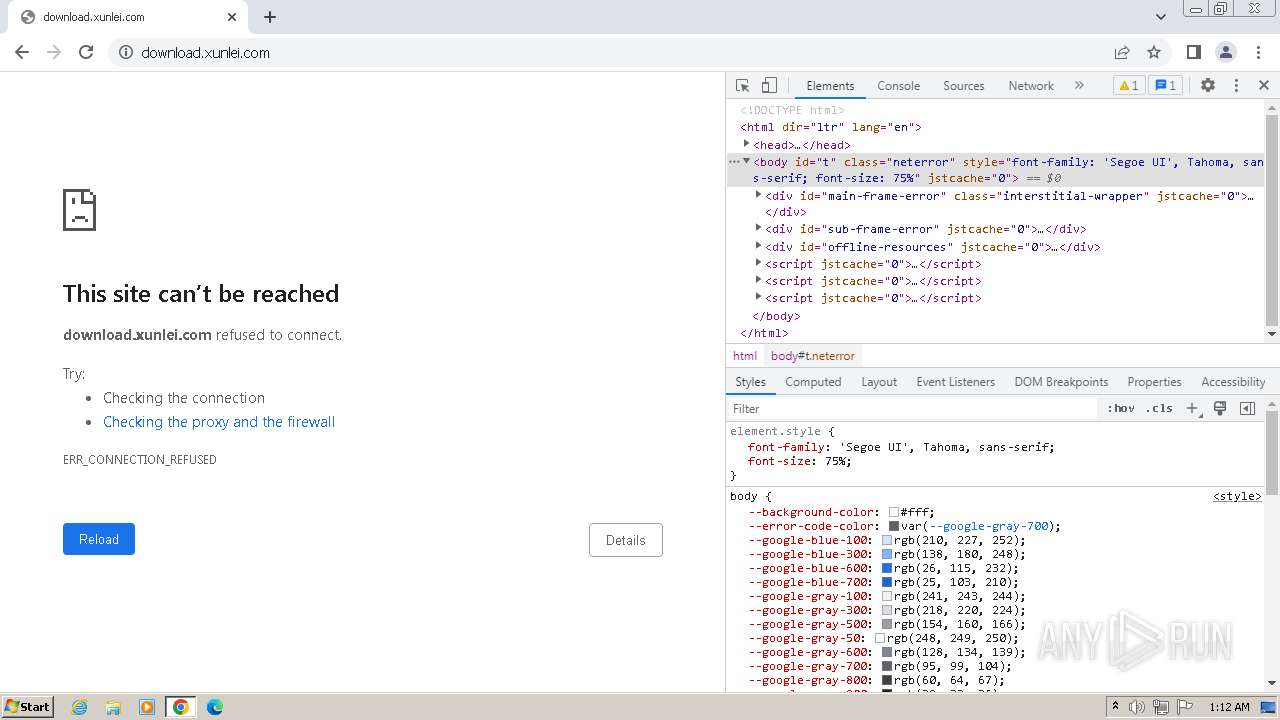
Task: Open Chrome main menu
Action: click(1257, 52)
